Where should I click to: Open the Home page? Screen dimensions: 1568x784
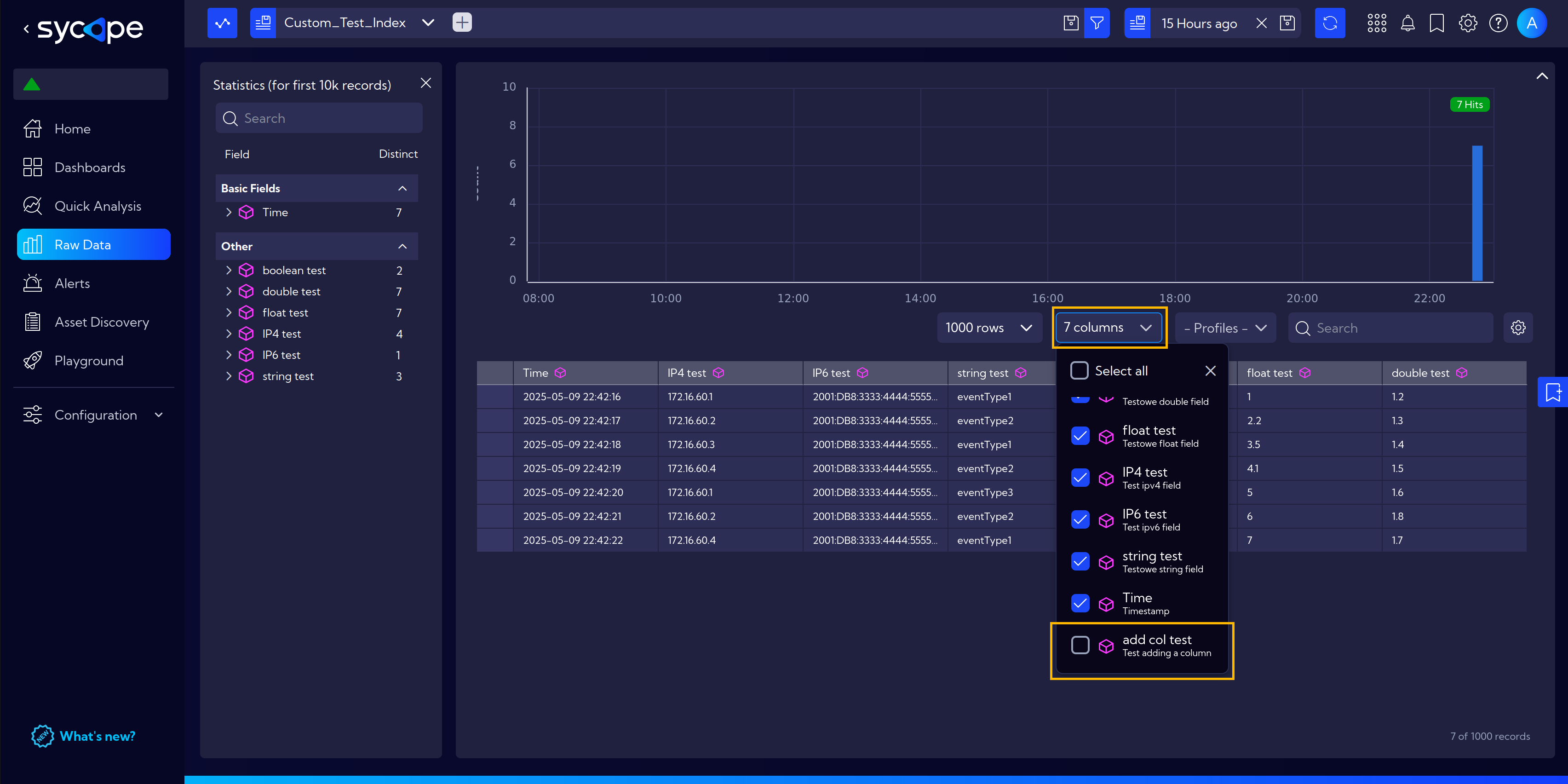(72, 128)
